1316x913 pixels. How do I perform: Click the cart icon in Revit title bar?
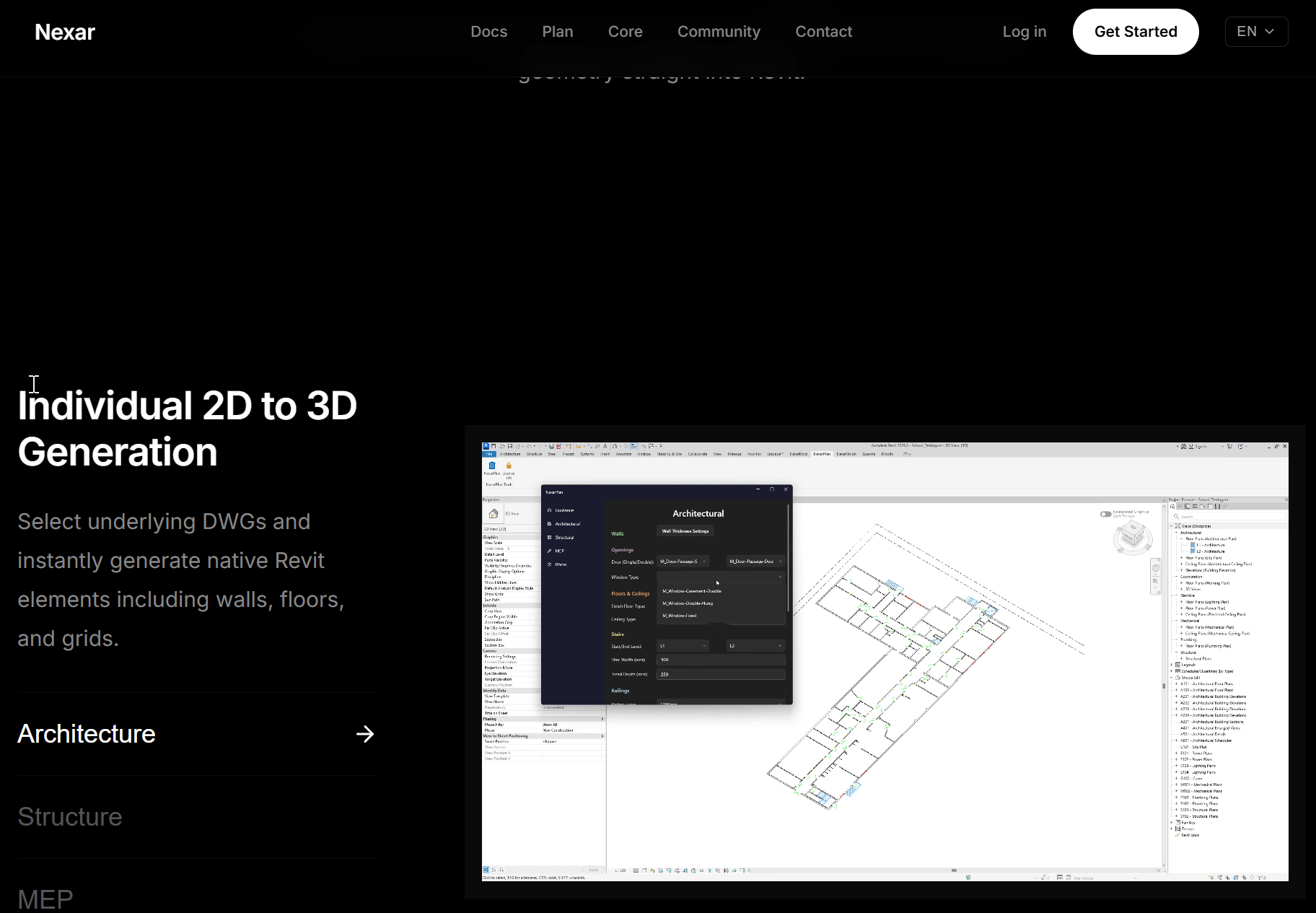point(1230,447)
